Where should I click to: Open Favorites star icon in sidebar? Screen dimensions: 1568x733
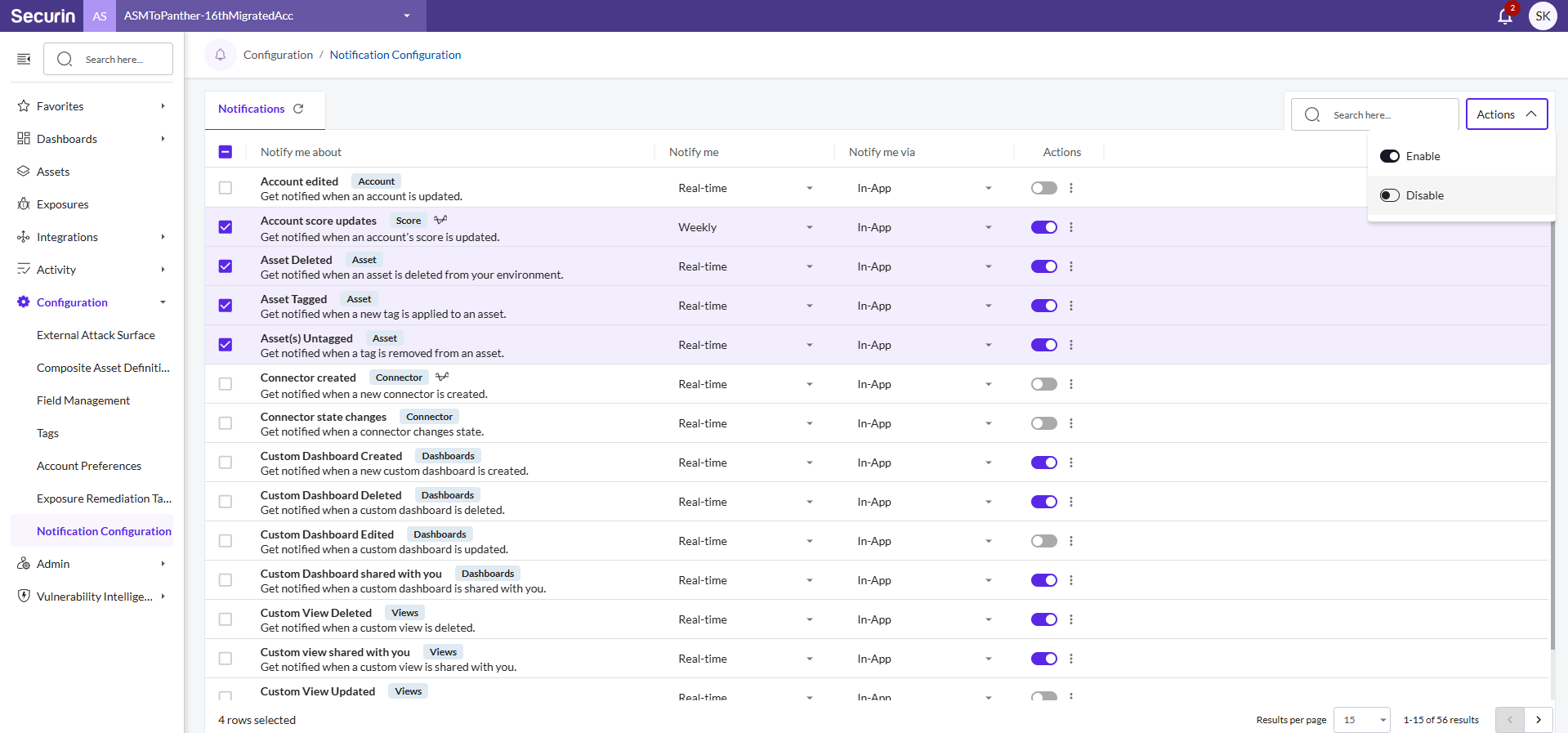coord(24,106)
